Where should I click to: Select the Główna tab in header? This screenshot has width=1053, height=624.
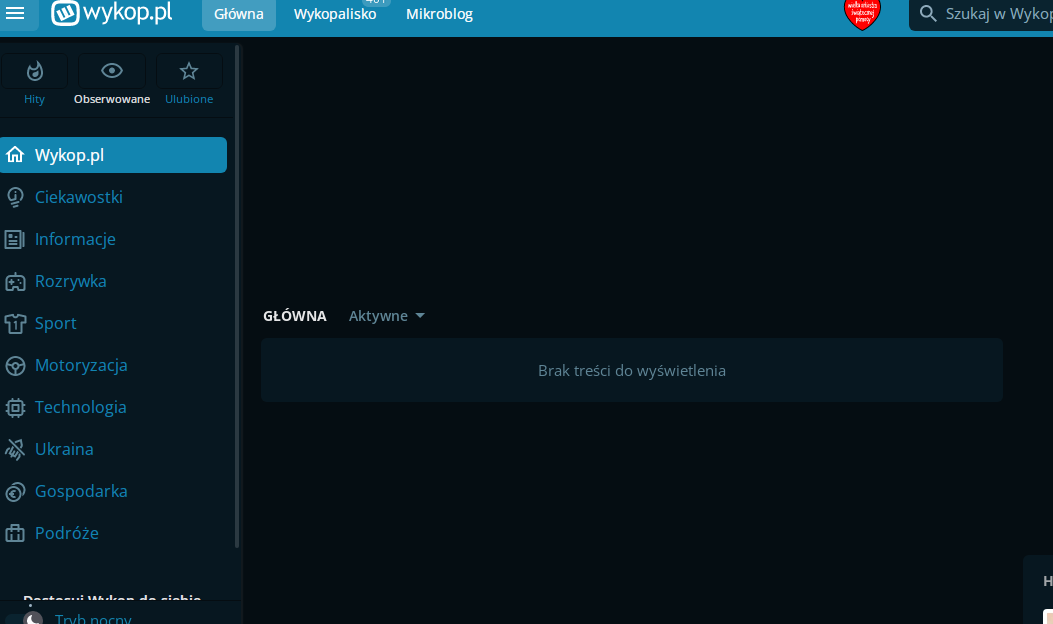[239, 14]
